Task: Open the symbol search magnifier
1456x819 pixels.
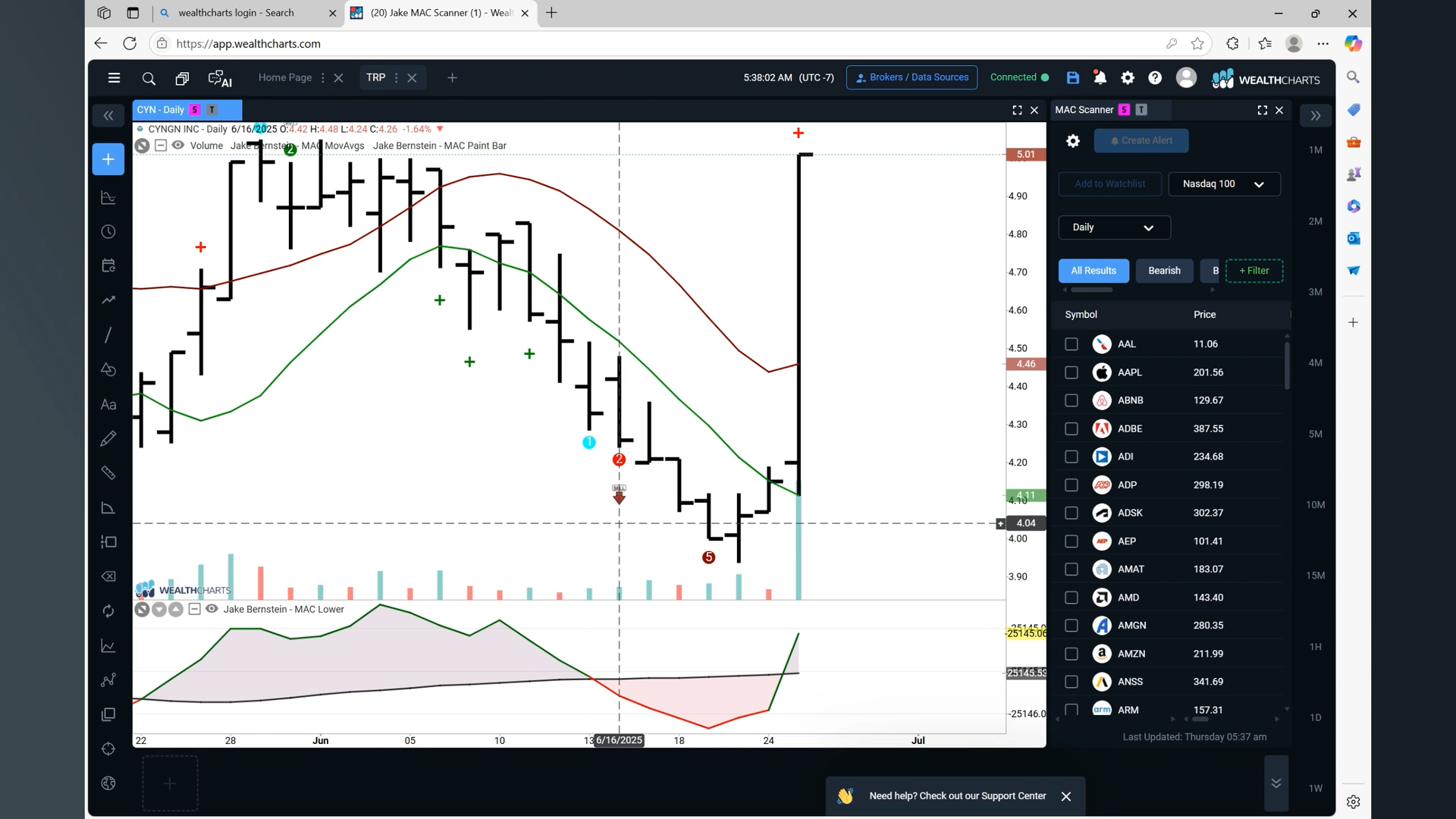Action: [149, 78]
